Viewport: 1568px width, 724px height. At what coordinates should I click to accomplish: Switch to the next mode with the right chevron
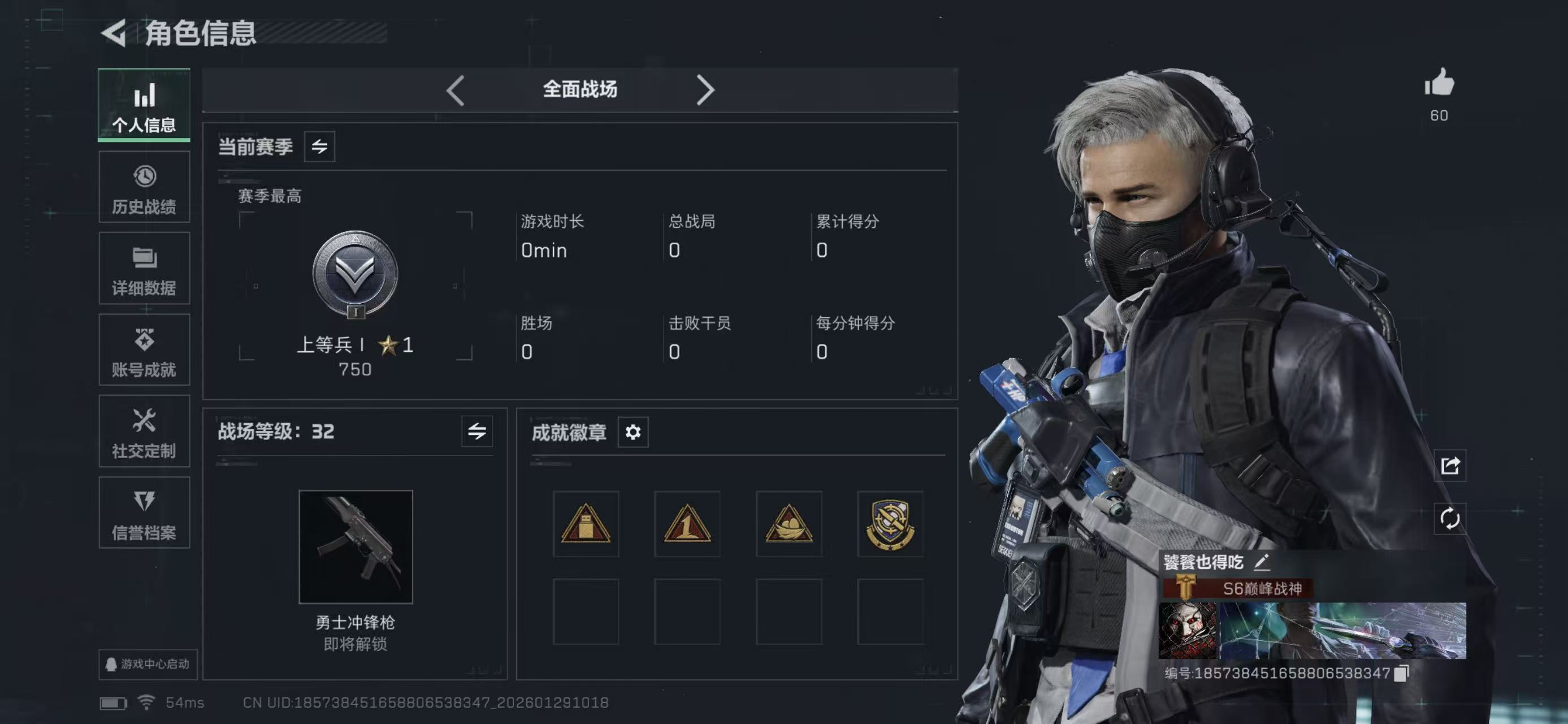pos(705,90)
